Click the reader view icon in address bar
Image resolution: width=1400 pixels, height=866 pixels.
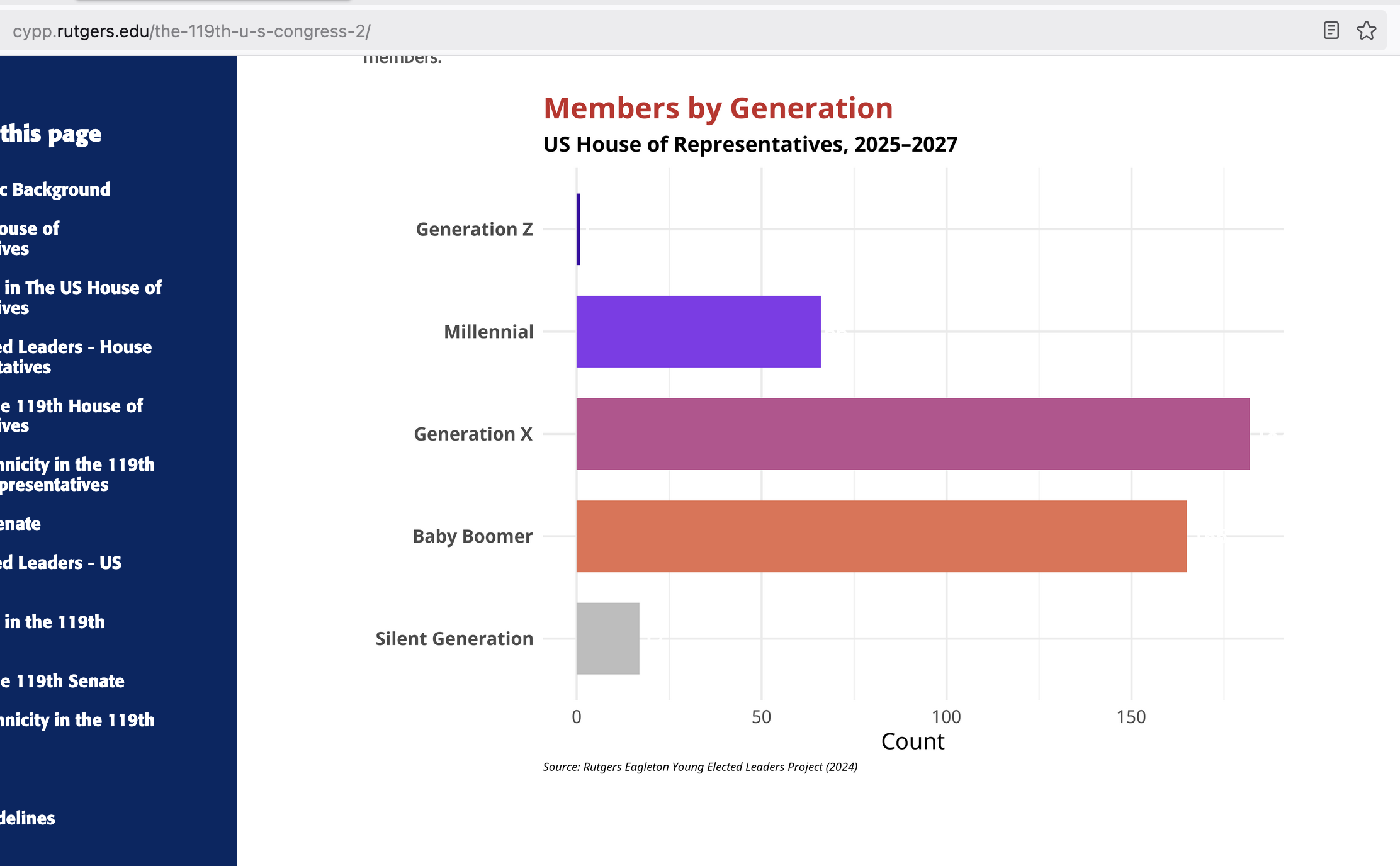1331,30
